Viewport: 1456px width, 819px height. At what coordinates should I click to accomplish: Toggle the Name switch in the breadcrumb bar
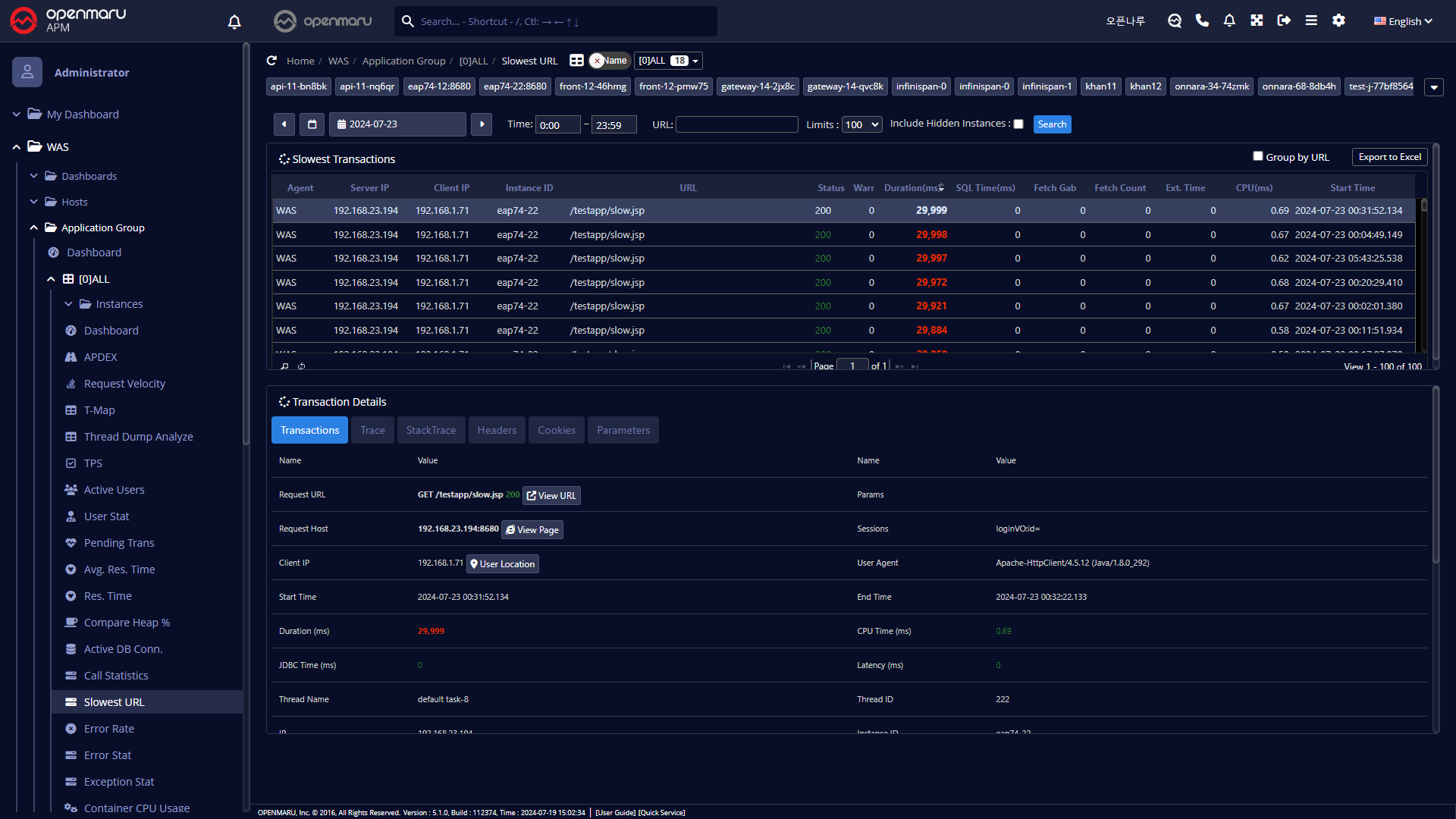pyautogui.click(x=609, y=61)
